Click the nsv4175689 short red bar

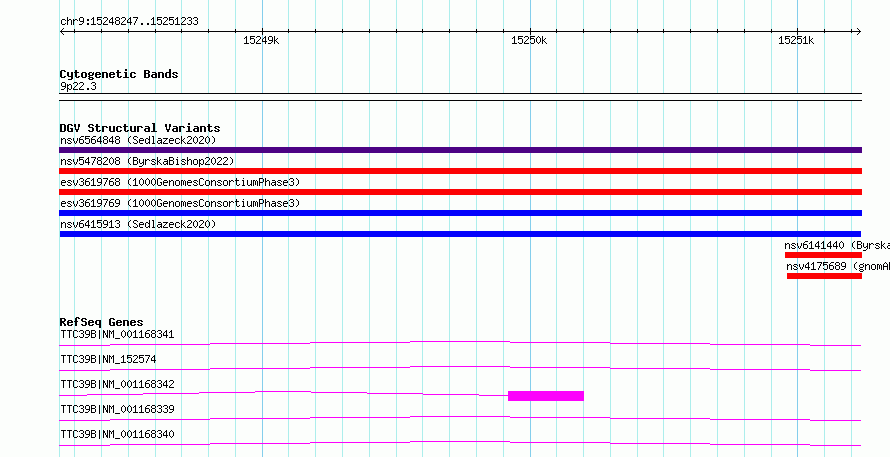(824, 276)
